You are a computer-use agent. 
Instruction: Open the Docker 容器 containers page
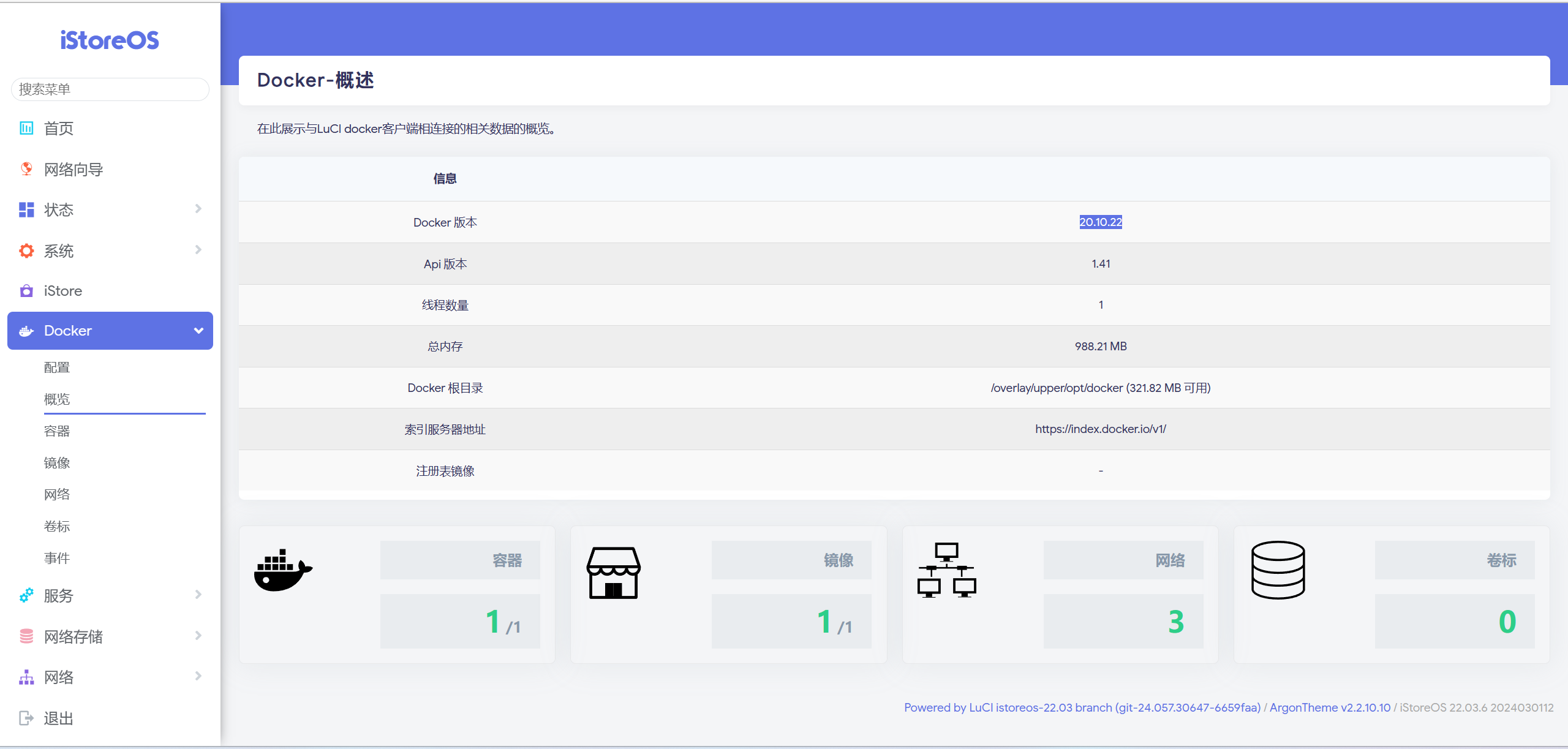click(57, 431)
